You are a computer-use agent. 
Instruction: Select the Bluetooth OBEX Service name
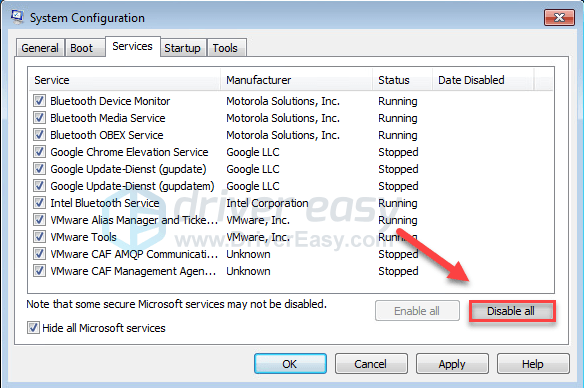pos(107,135)
